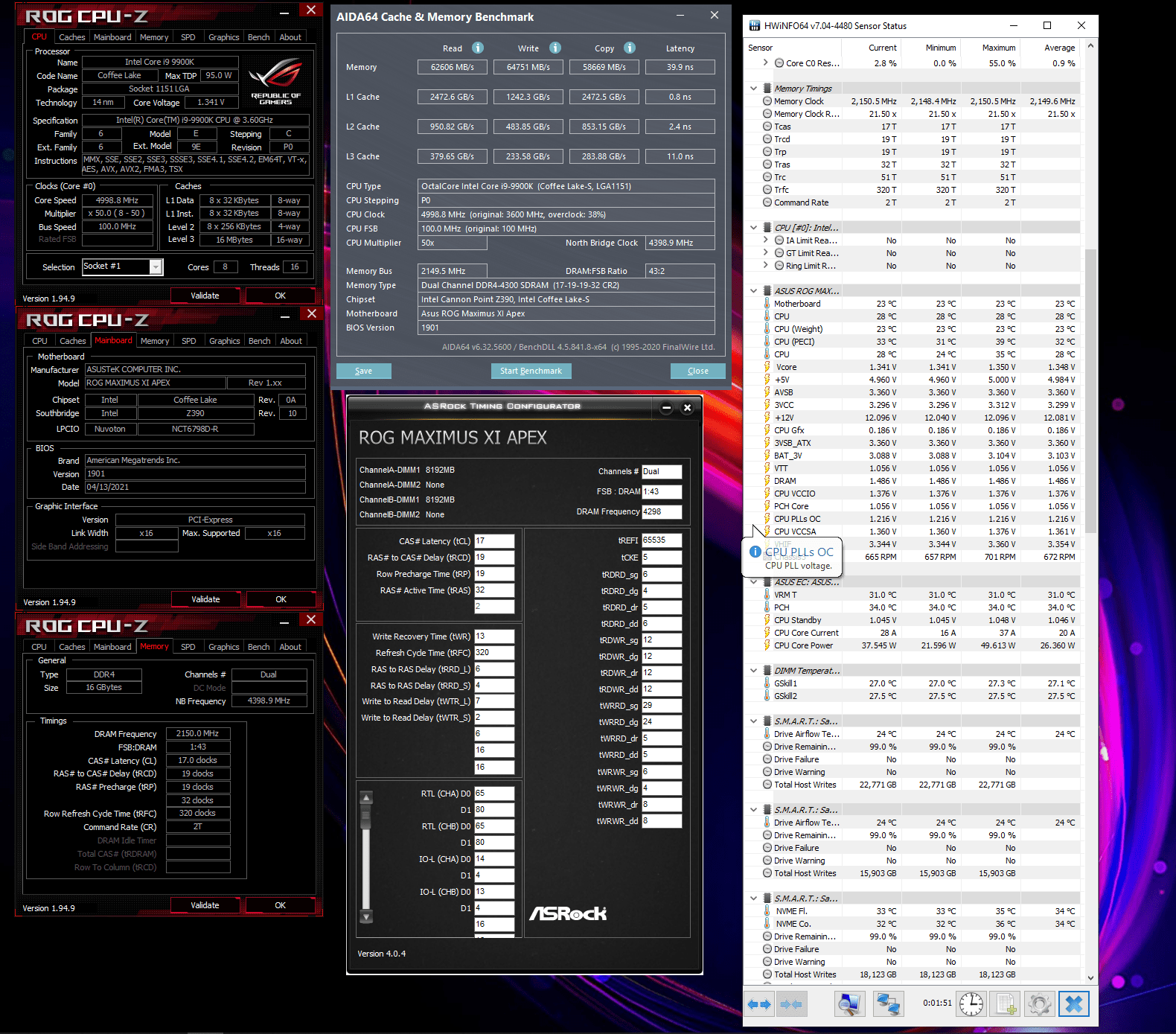Collapse Memory Timings group in HWiNFO
This screenshot has height=1034, width=1176.
pyautogui.click(x=753, y=89)
